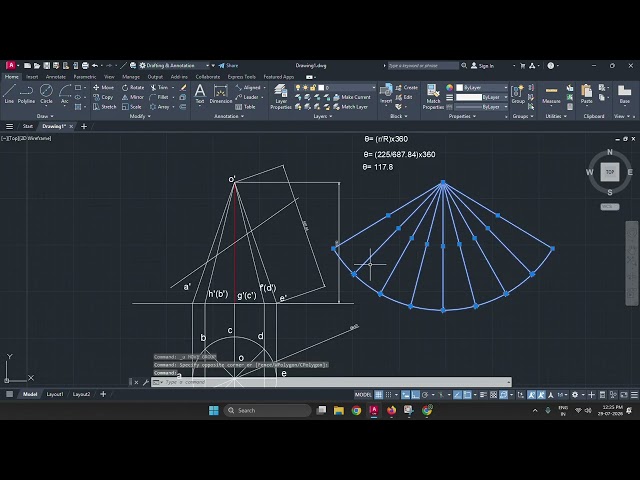Switch to Layout1 tab

tap(55, 394)
